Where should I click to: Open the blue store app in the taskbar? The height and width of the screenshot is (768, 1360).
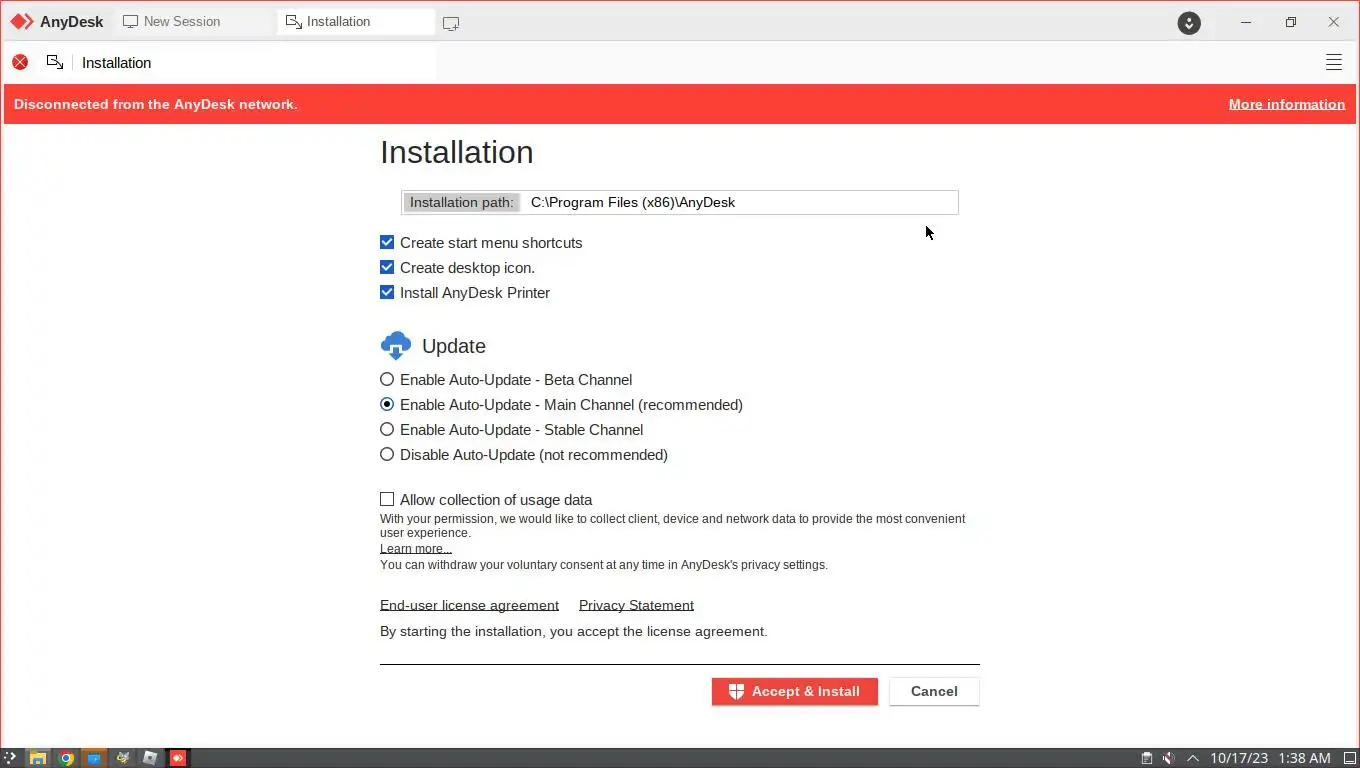tap(94, 758)
